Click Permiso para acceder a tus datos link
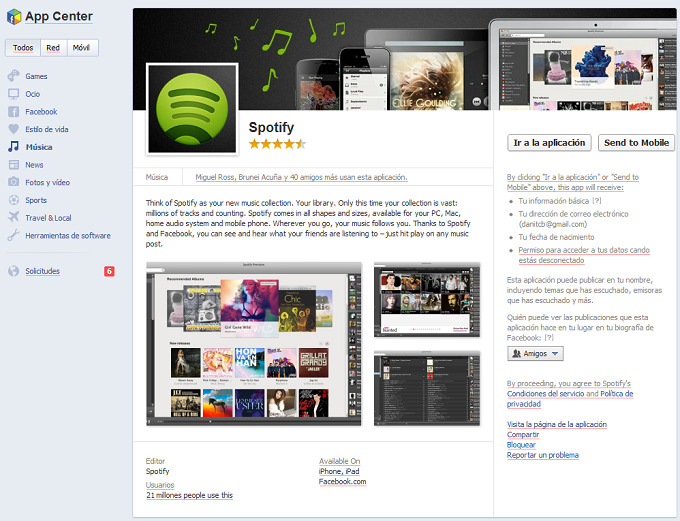 coord(584,255)
